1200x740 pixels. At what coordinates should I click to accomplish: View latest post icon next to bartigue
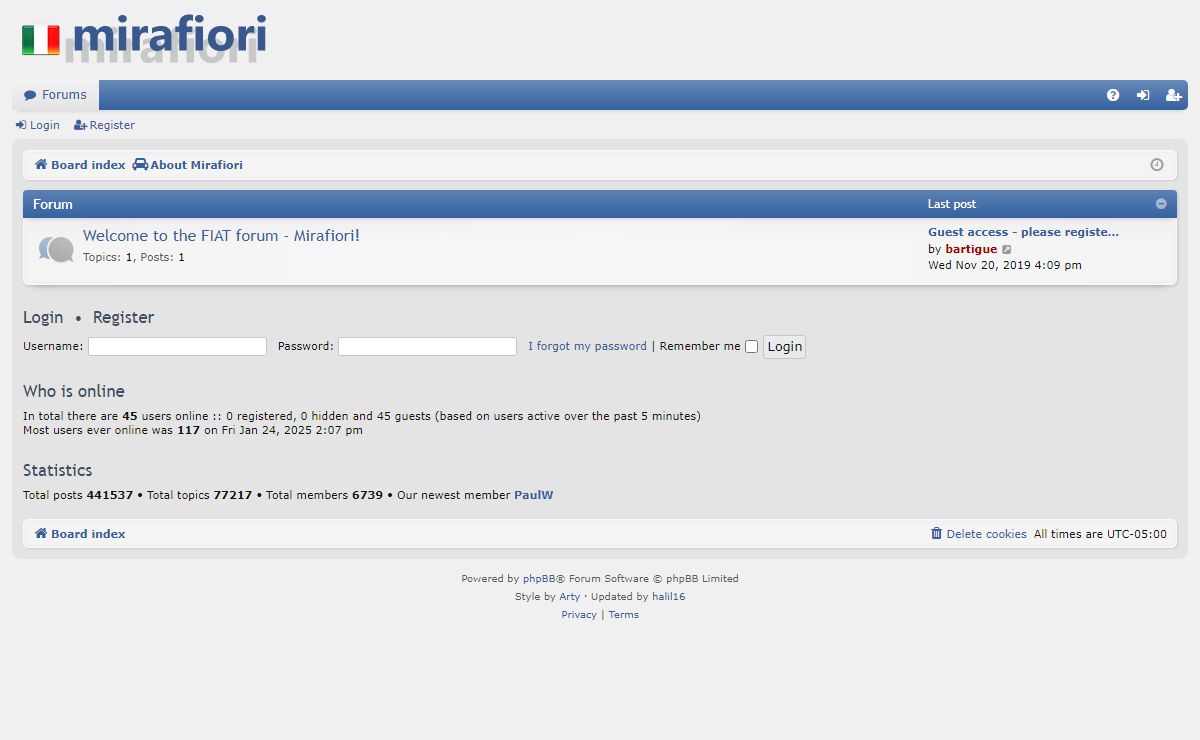pos(1007,249)
